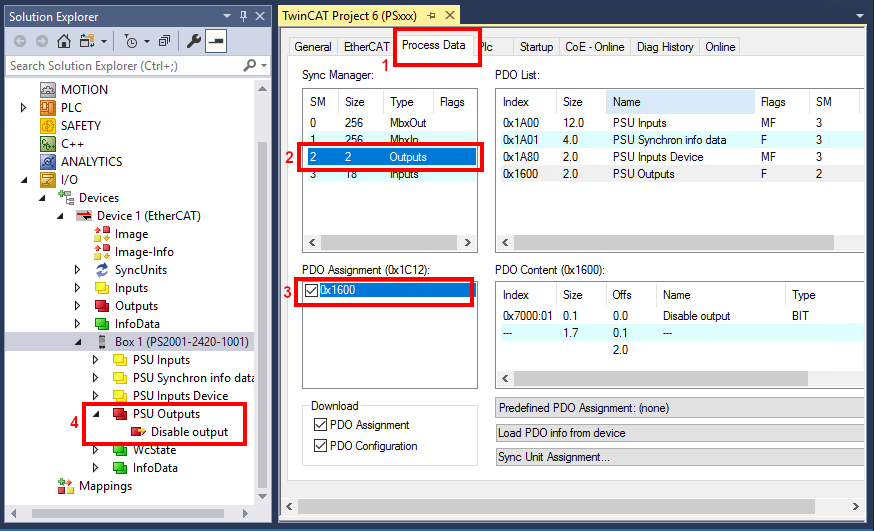Toggle the Preview Selected Items button
874x531 pixels.
pyautogui.click(x=216, y=41)
